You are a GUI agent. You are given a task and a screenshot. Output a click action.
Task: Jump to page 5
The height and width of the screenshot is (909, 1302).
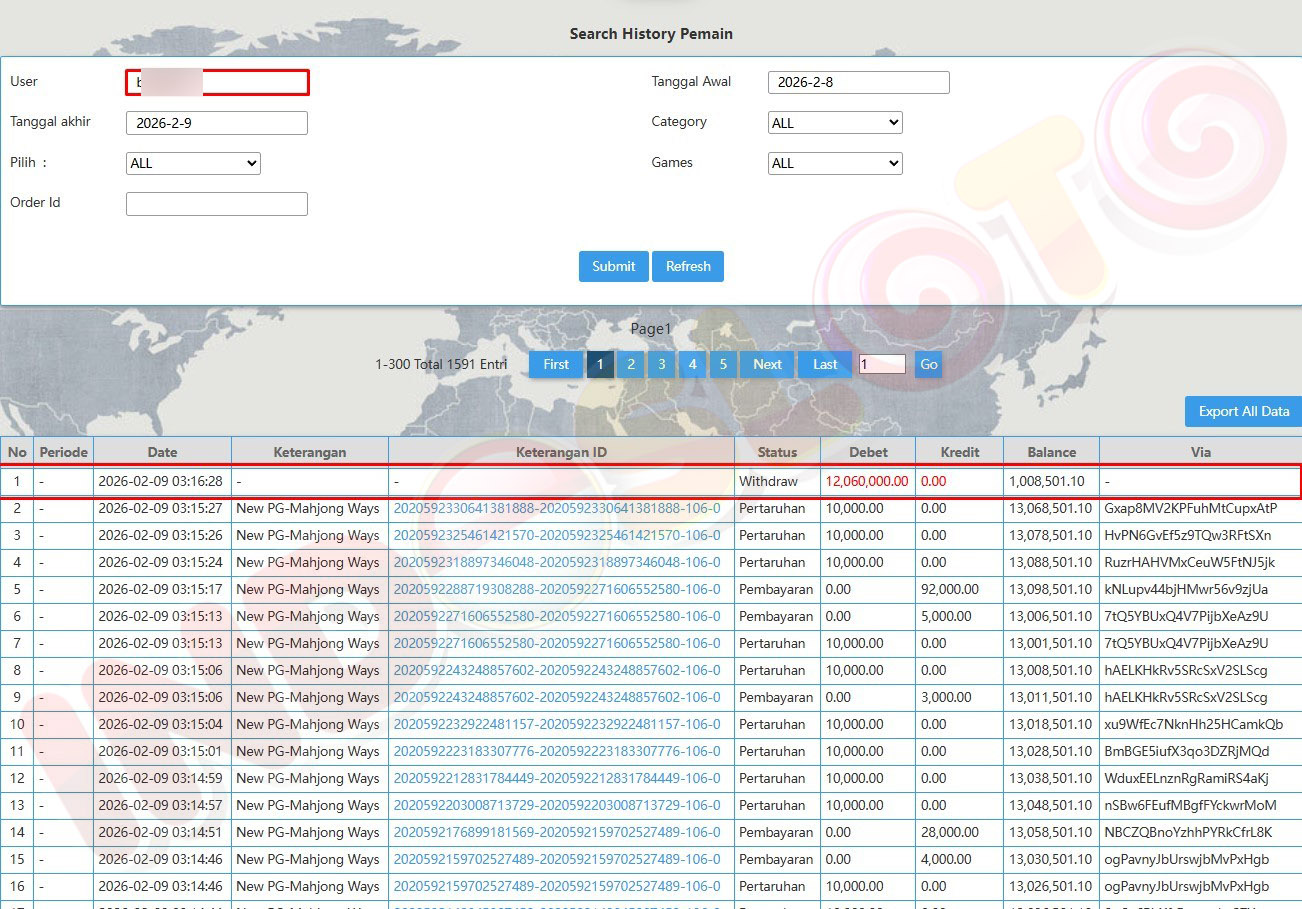722,364
